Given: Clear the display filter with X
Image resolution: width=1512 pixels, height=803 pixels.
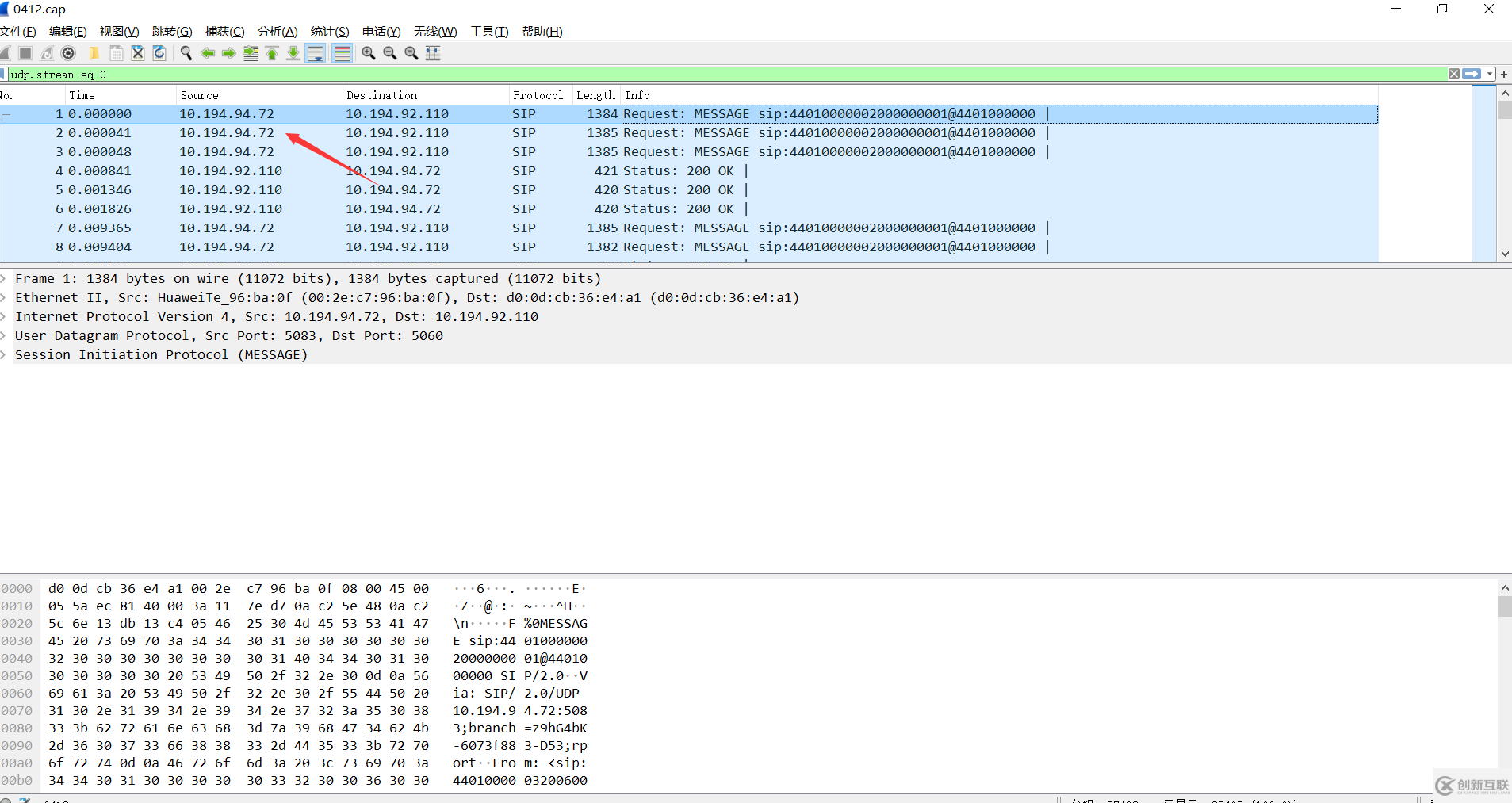Looking at the screenshot, I should click(x=1454, y=74).
